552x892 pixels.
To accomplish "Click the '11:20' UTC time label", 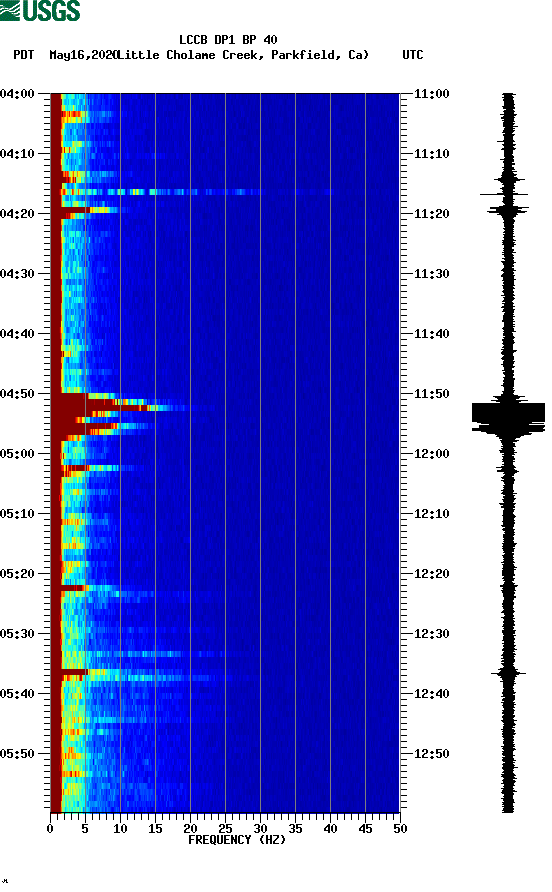I will [x=431, y=214].
